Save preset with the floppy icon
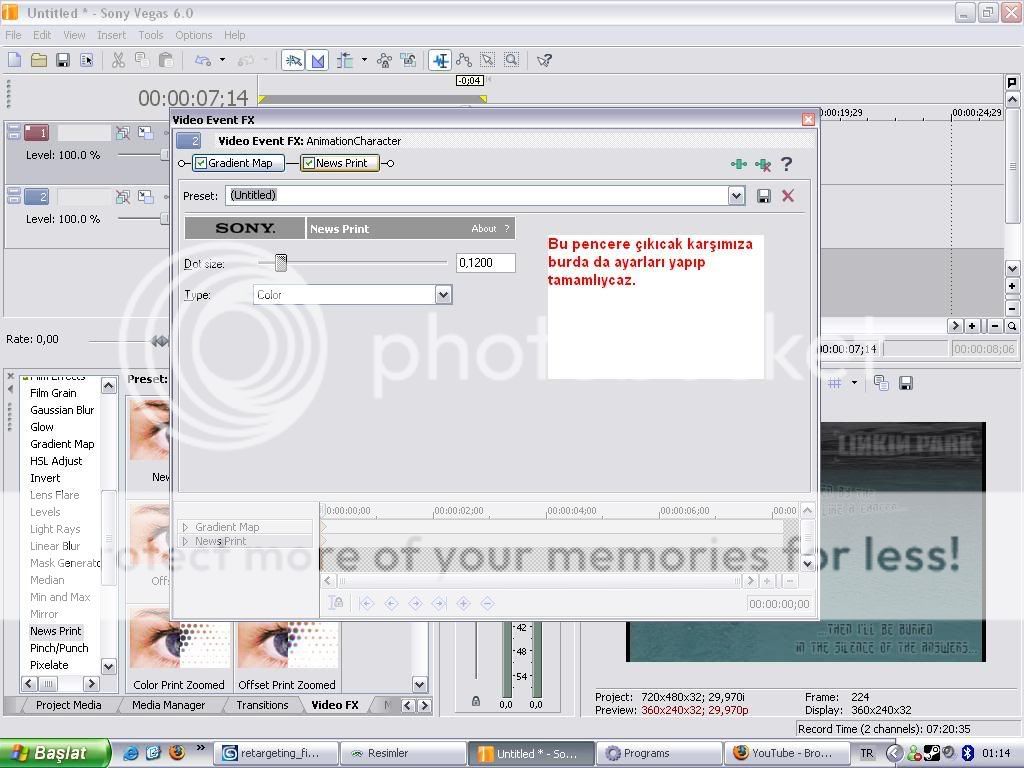Image resolution: width=1024 pixels, height=768 pixels. pos(763,195)
